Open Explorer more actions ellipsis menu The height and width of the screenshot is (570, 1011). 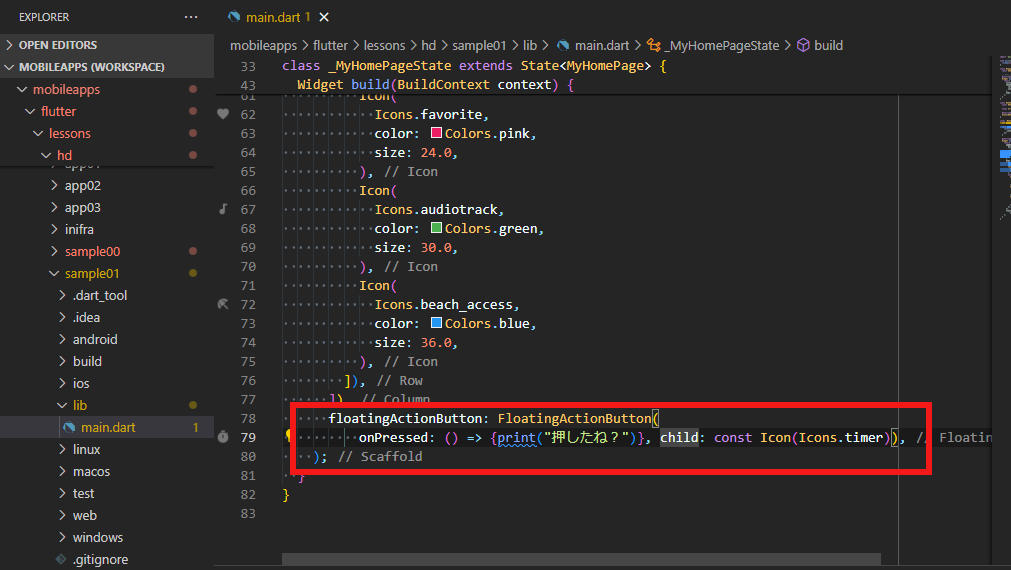191,17
